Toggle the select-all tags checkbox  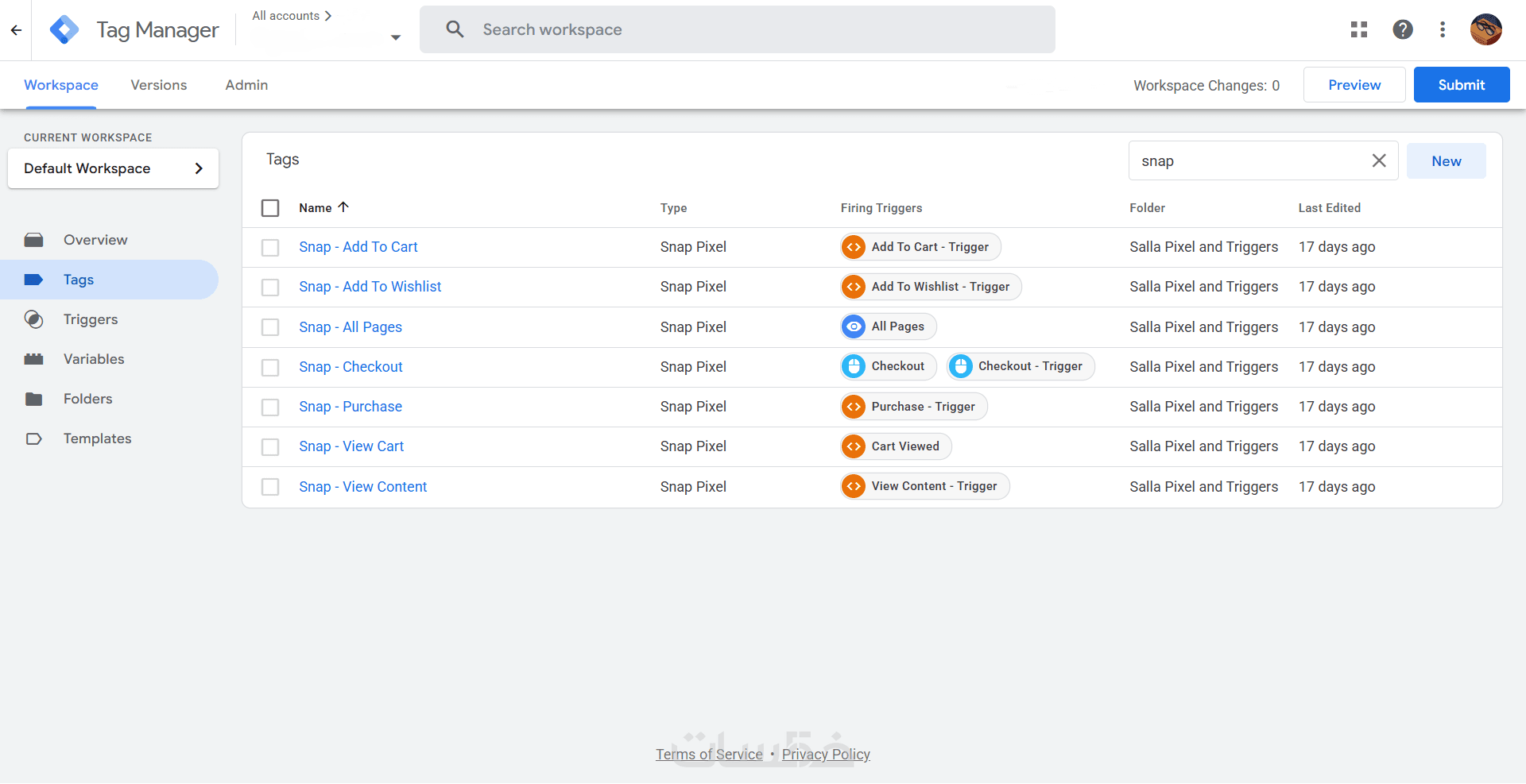pyautogui.click(x=270, y=208)
